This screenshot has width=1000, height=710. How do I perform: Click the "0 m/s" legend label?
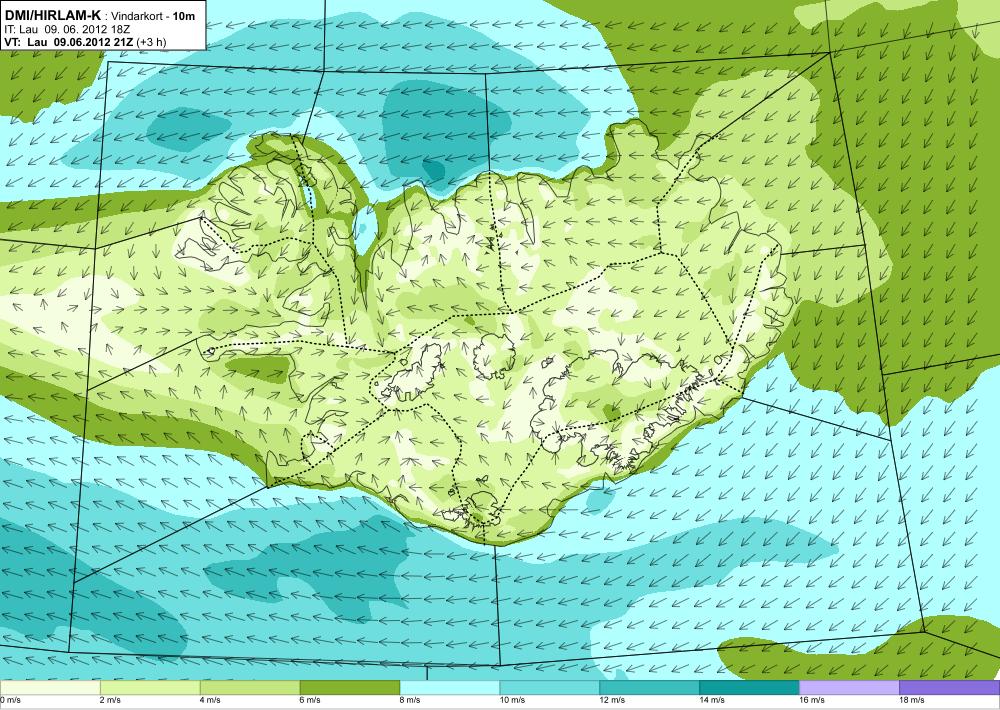click(x=10, y=700)
